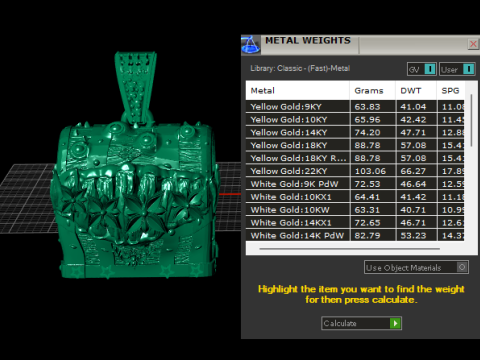Click the 42.42 DWT value

(x=413, y=119)
